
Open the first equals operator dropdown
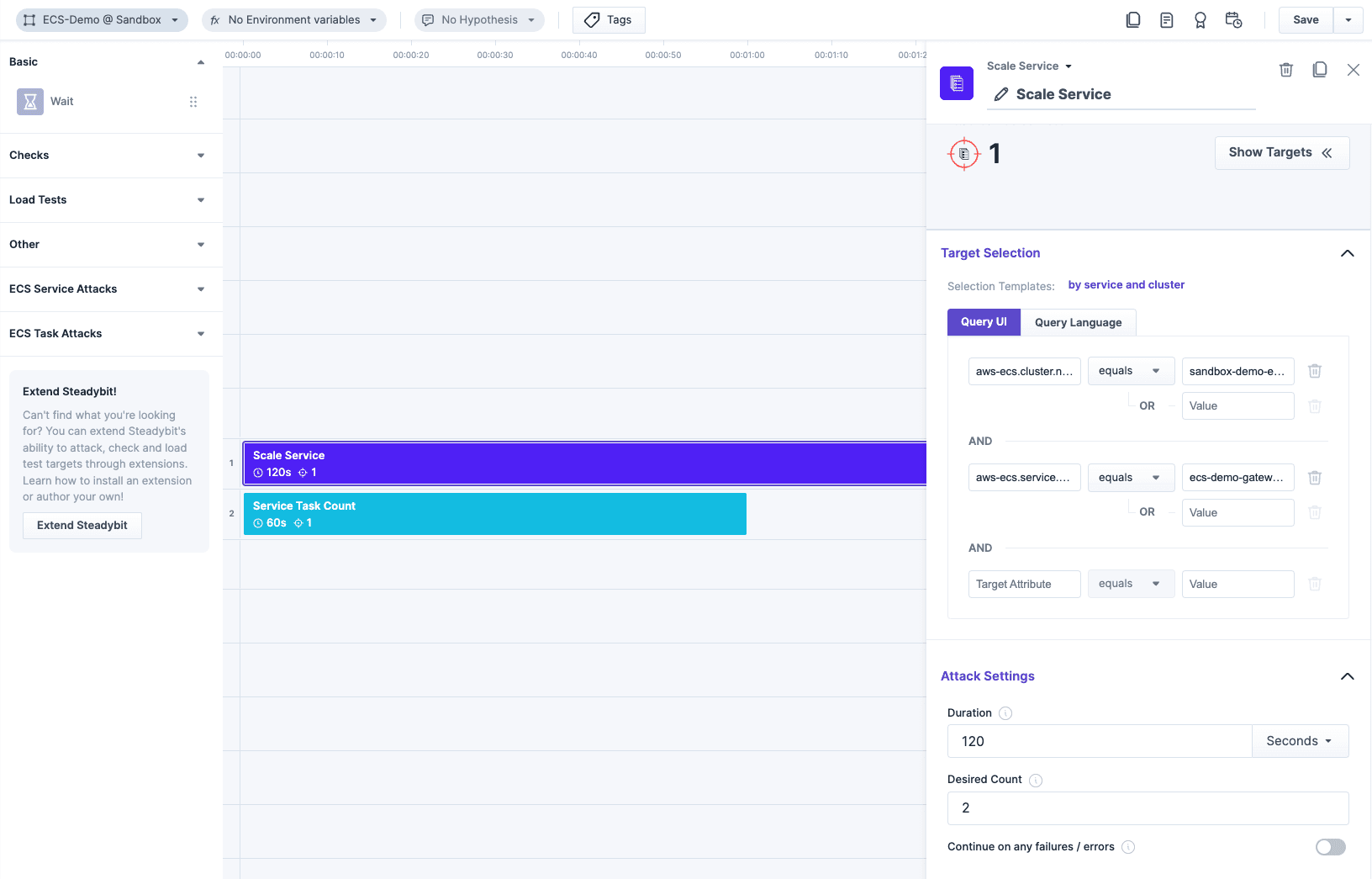[1130, 370]
